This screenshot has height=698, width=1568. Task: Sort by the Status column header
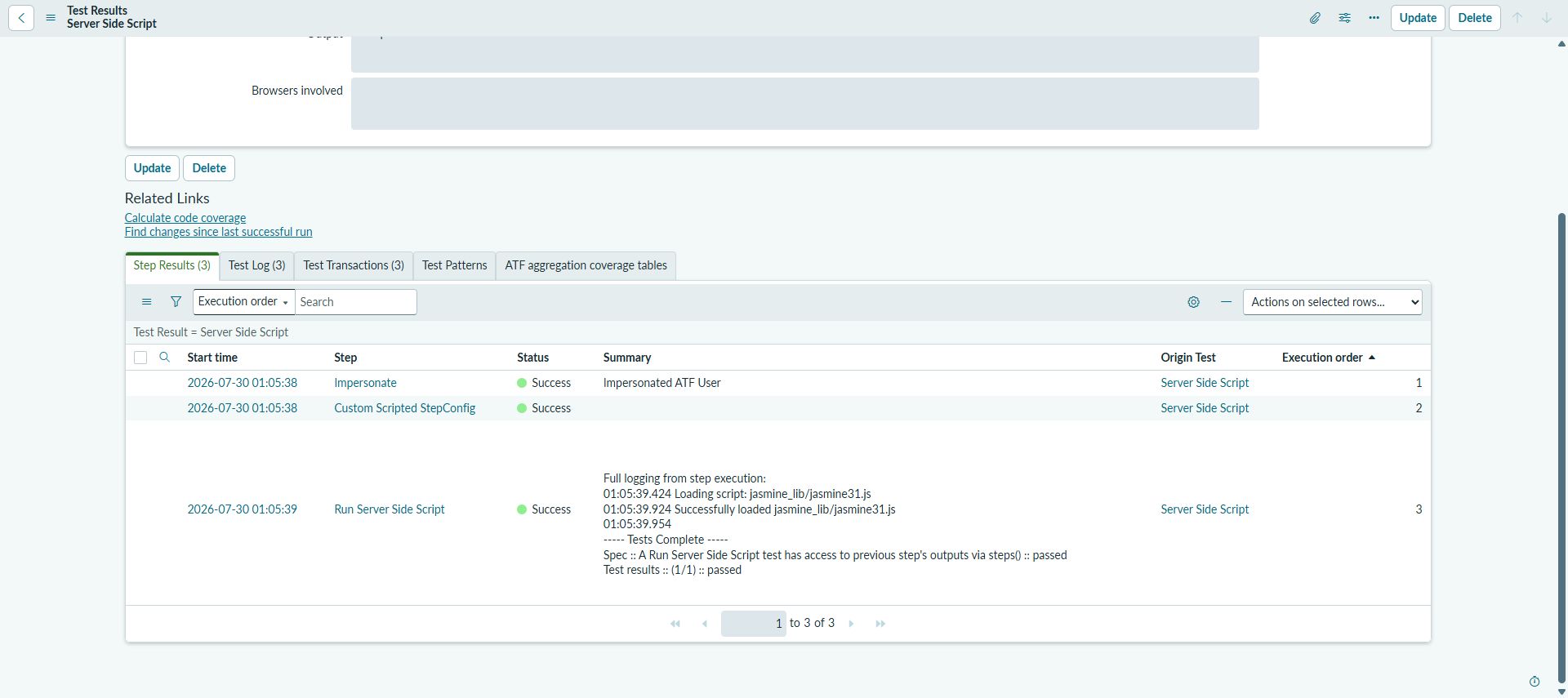click(x=532, y=358)
